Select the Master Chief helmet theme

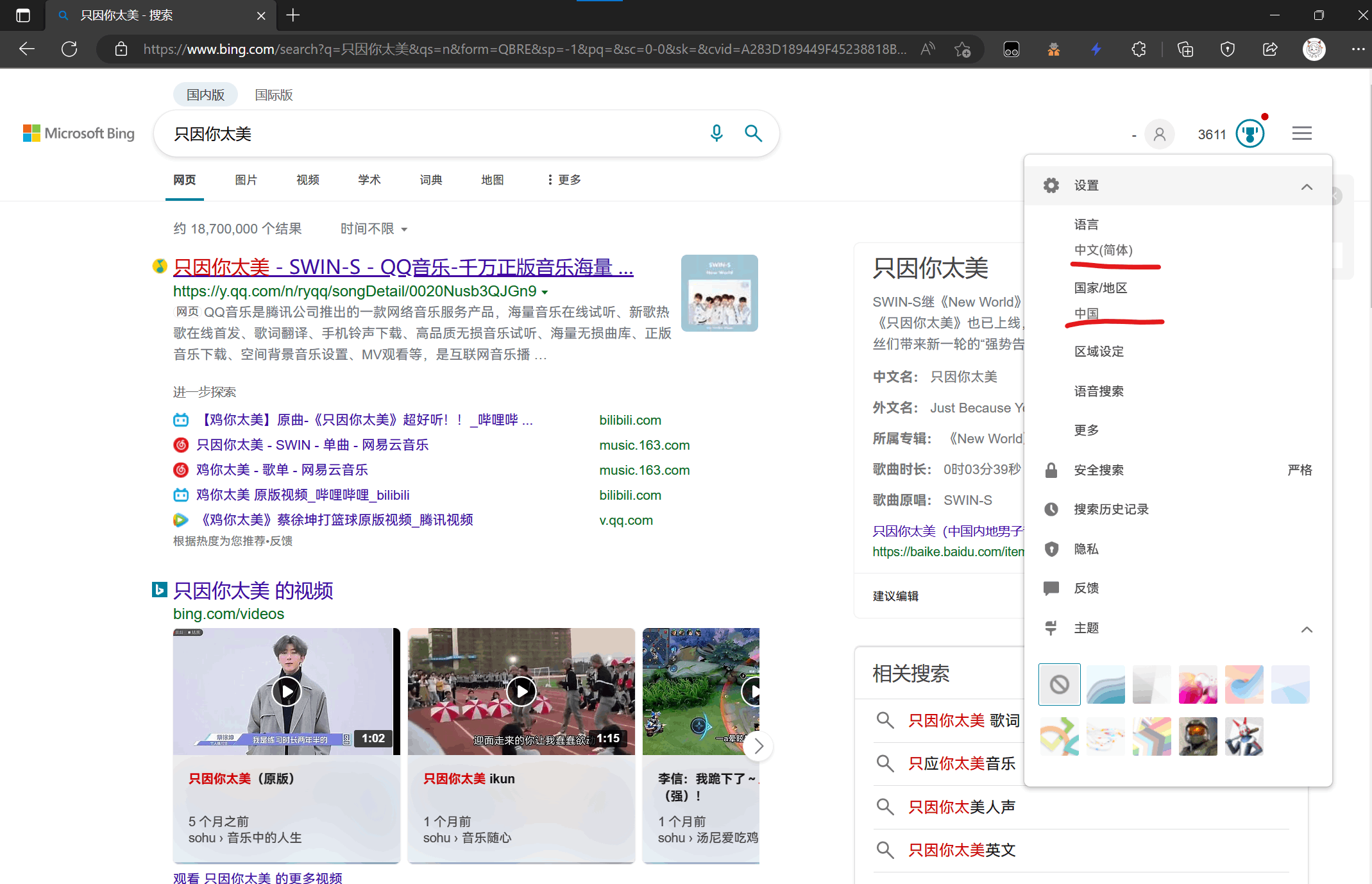tap(1198, 736)
